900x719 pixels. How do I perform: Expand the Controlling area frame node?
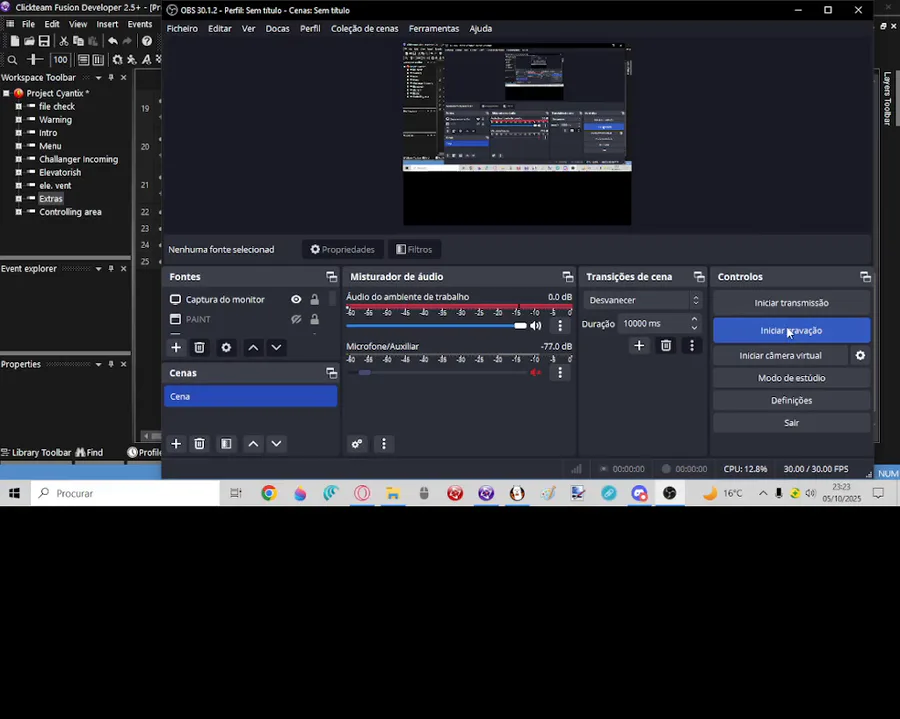pos(18,212)
